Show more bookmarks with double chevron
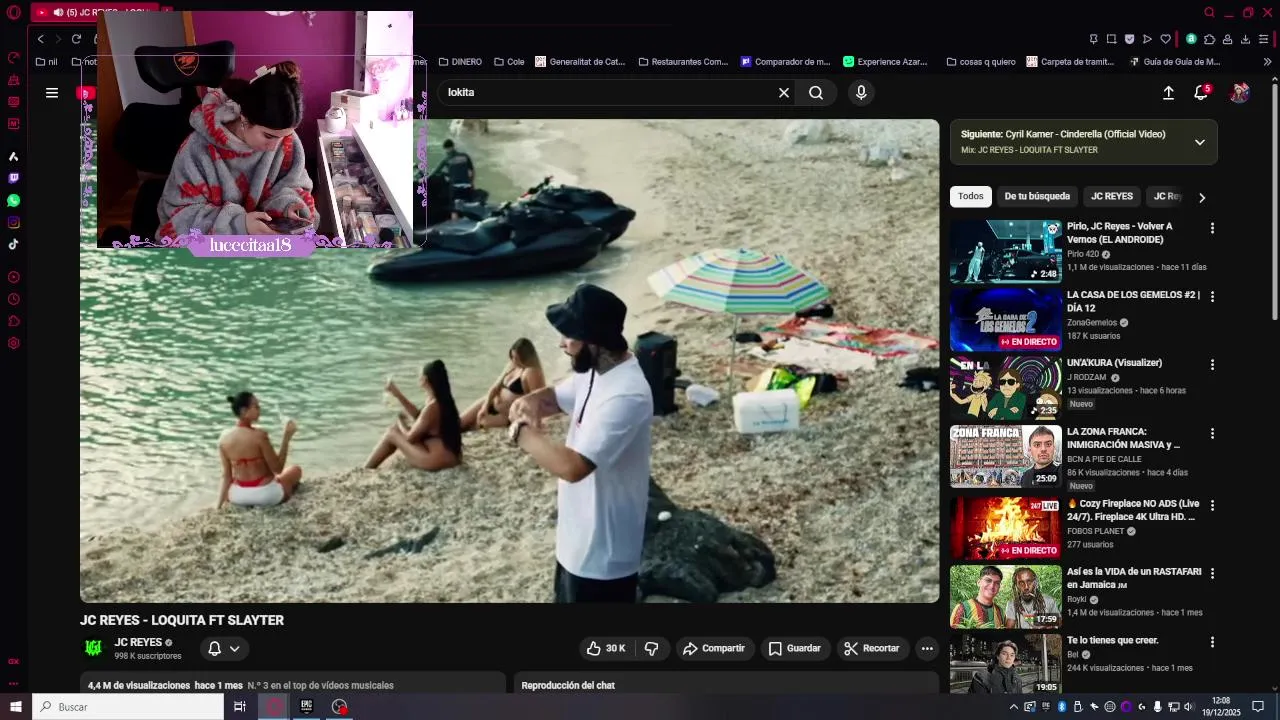The height and width of the screenshot is (720, 1280). (1267, 62)
